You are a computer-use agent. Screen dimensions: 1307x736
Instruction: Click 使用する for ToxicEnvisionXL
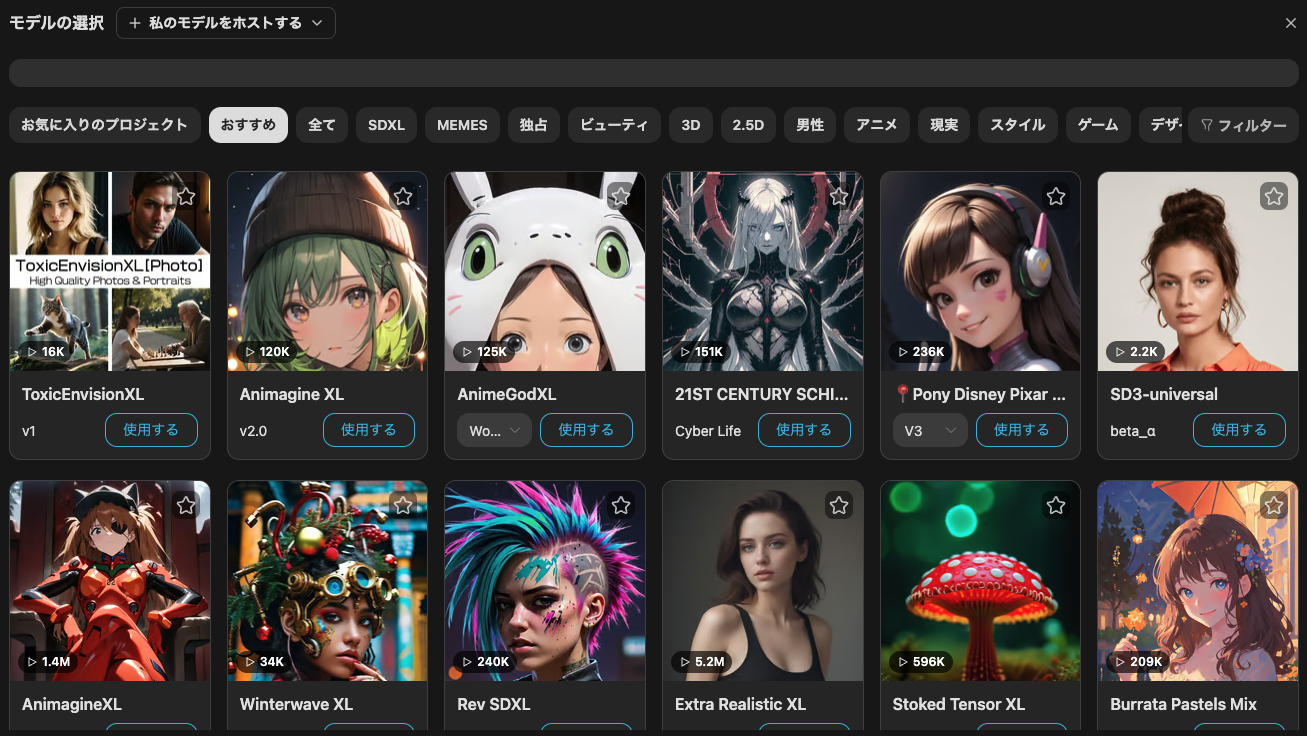pos(151,430)
